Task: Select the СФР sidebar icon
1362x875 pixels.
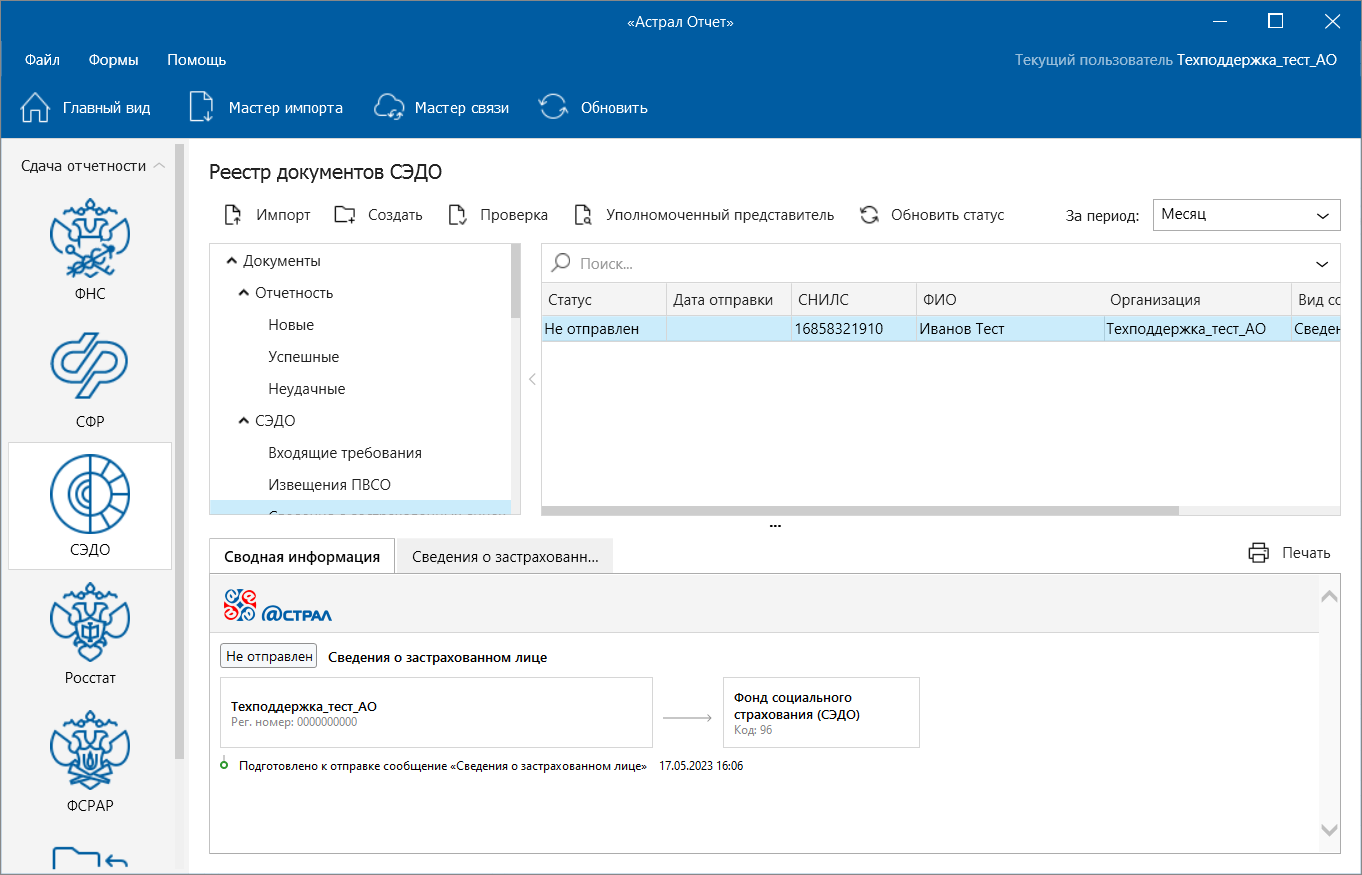Action: click(x=90, y=368)
